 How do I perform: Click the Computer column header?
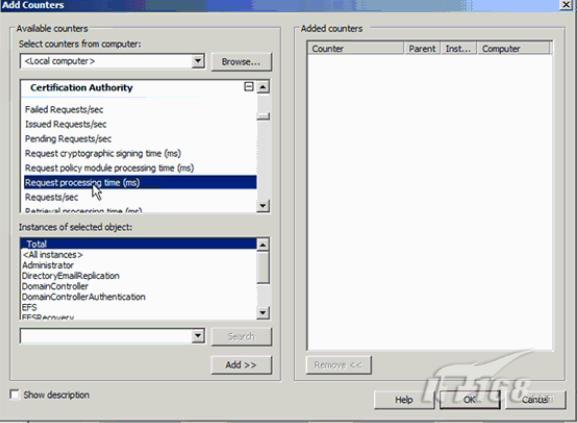click(x=513, y=48)
